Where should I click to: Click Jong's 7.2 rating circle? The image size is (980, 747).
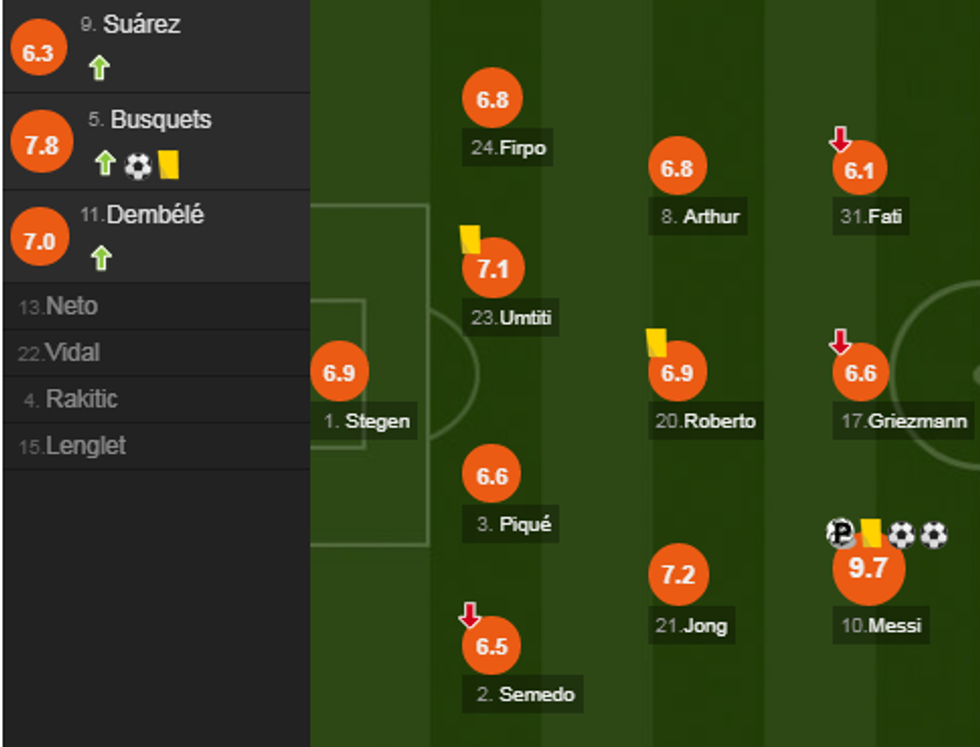click(678, 574)
